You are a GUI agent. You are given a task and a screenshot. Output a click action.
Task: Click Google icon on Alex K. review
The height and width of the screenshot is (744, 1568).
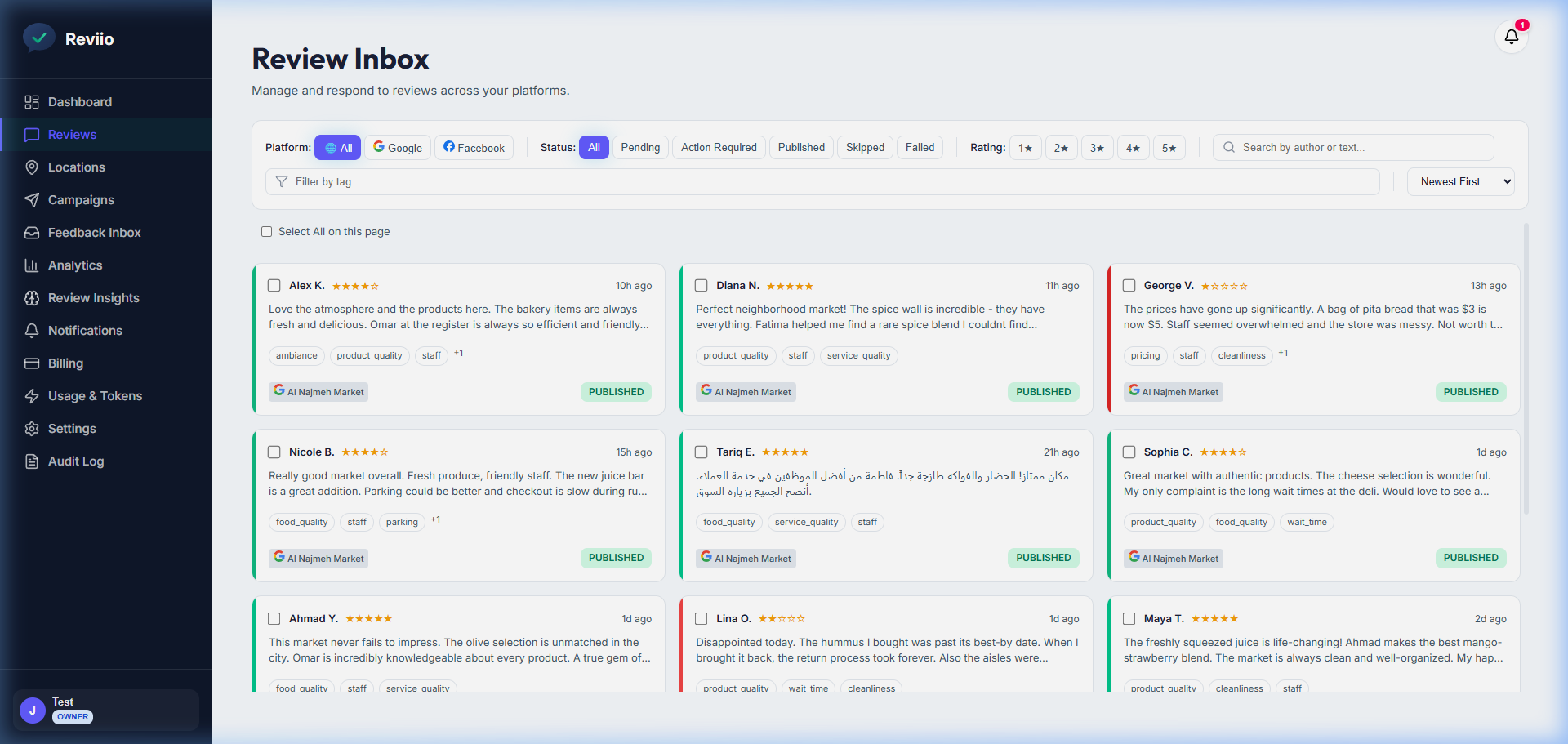pos(279,390)
